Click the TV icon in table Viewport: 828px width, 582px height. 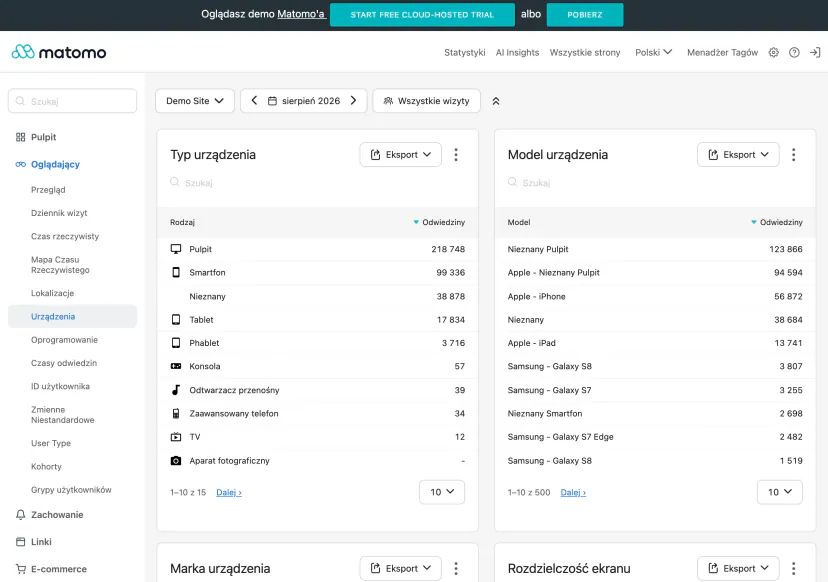click(176, 437)
